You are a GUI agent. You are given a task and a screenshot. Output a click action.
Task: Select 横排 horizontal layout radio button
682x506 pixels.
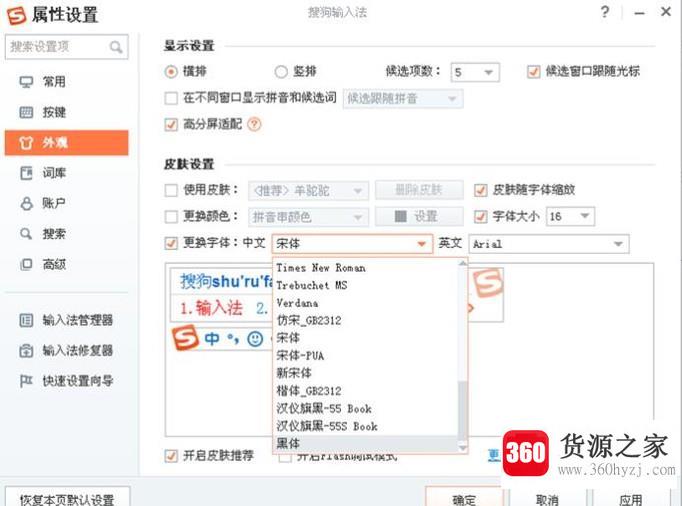pos(171,71)
